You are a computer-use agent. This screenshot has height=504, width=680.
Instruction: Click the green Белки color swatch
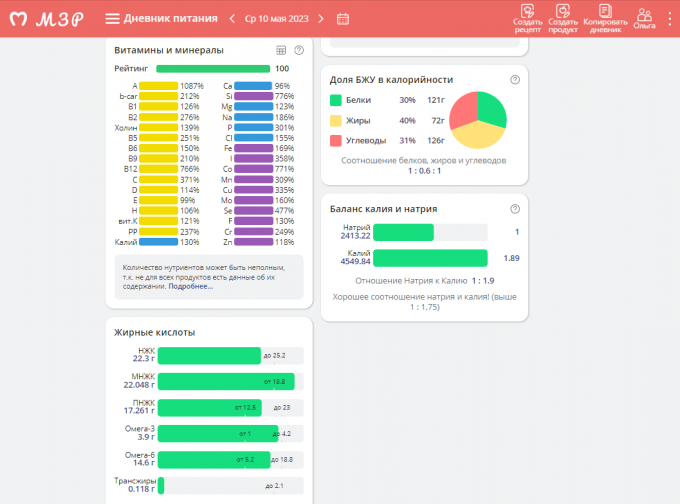(335, 100)
